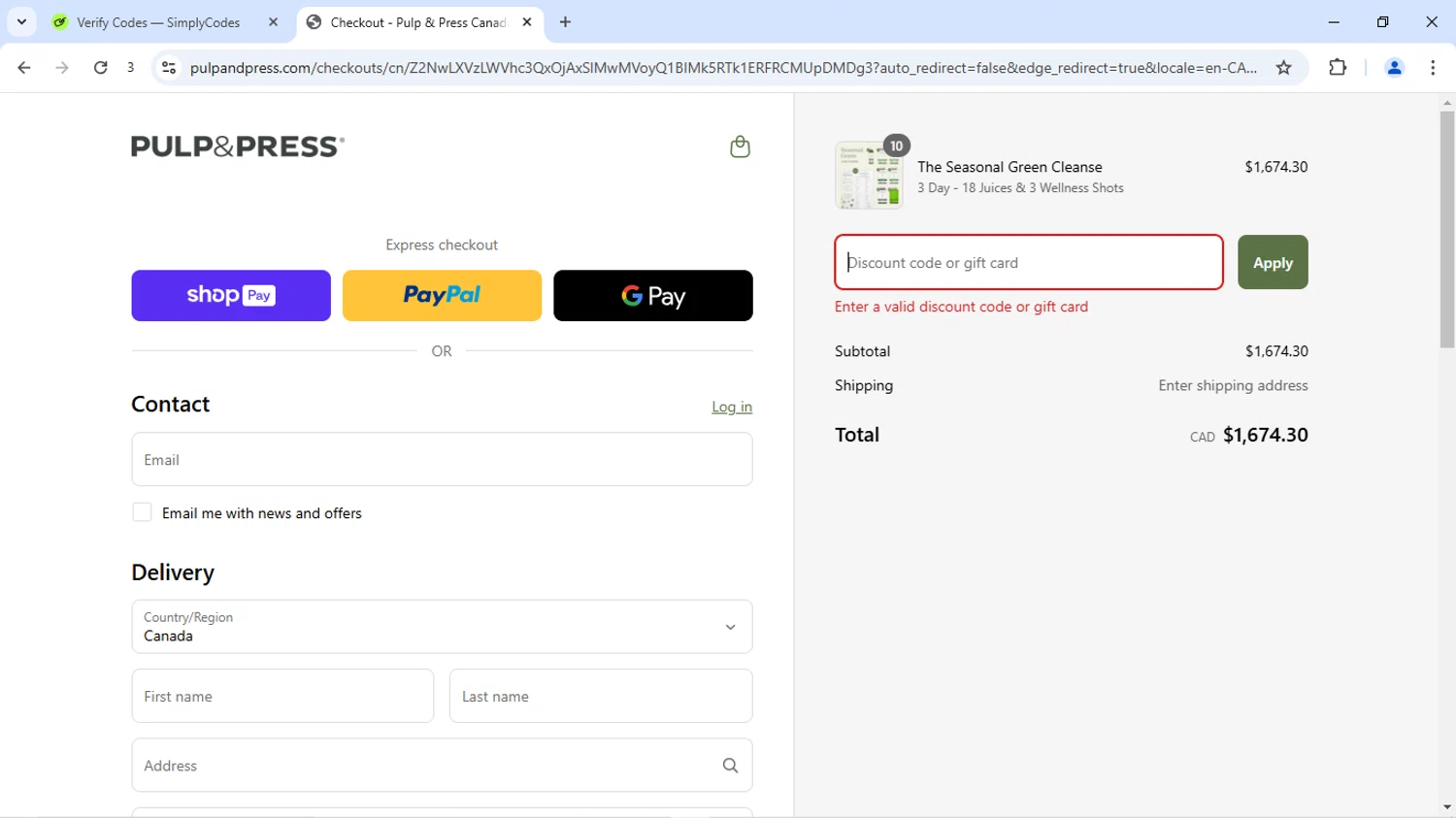Viewport: 1456px width, 818px height.
Task: Click The Seasonal Green Cleanse product name
Action: point(1009,167)
